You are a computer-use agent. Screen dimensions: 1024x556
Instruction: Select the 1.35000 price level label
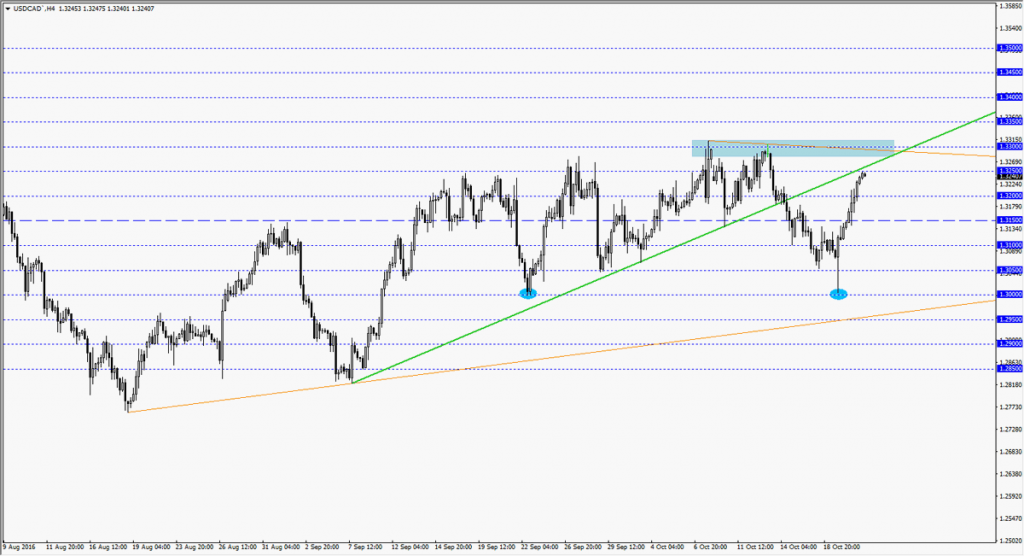[1010, 48]
